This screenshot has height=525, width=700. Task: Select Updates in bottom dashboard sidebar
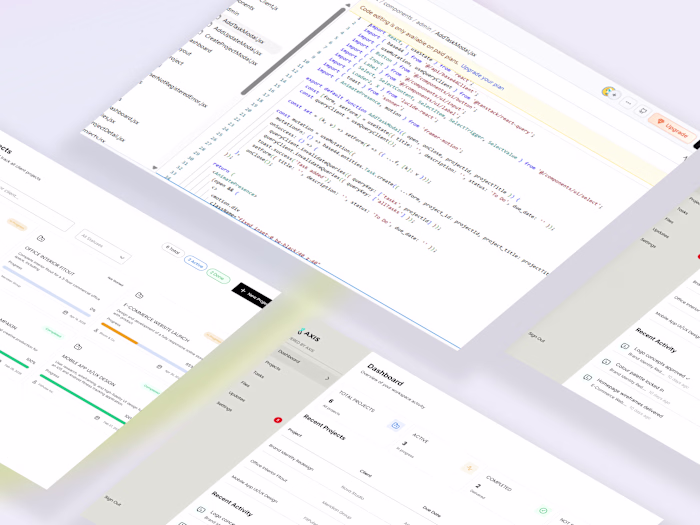click(x=237, y=396)
